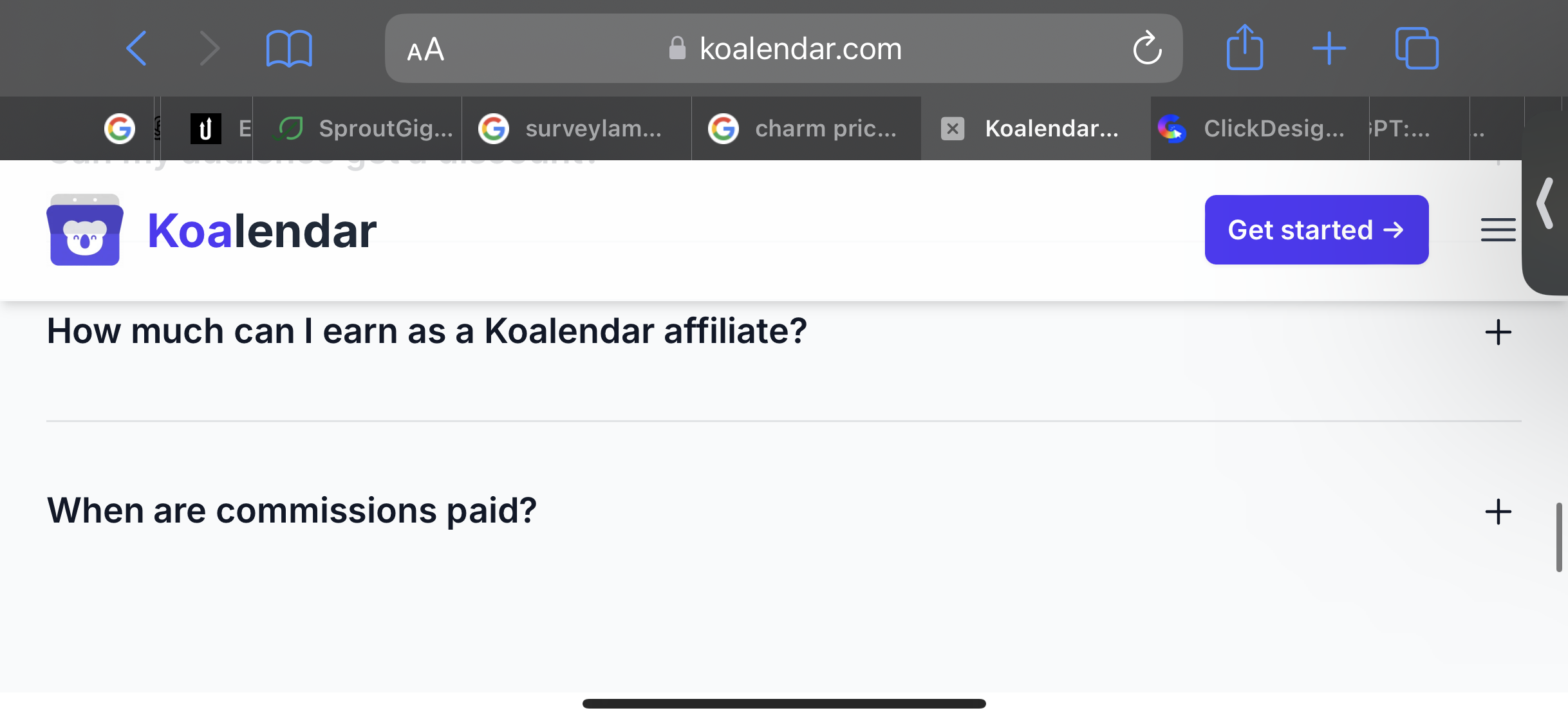This screenshot has height=724, width=1568.
Task: Open Safari bookmarks book icon
Action: 289,48
